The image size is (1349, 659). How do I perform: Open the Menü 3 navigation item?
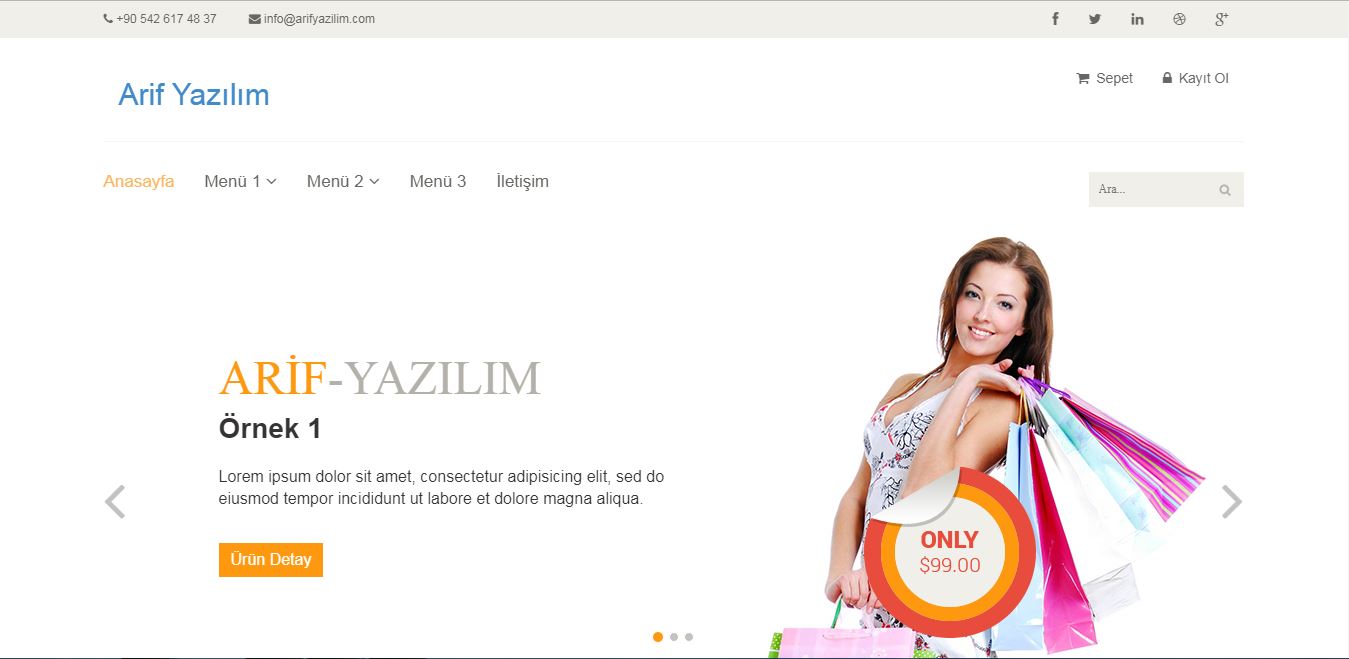tap(437, 181)
